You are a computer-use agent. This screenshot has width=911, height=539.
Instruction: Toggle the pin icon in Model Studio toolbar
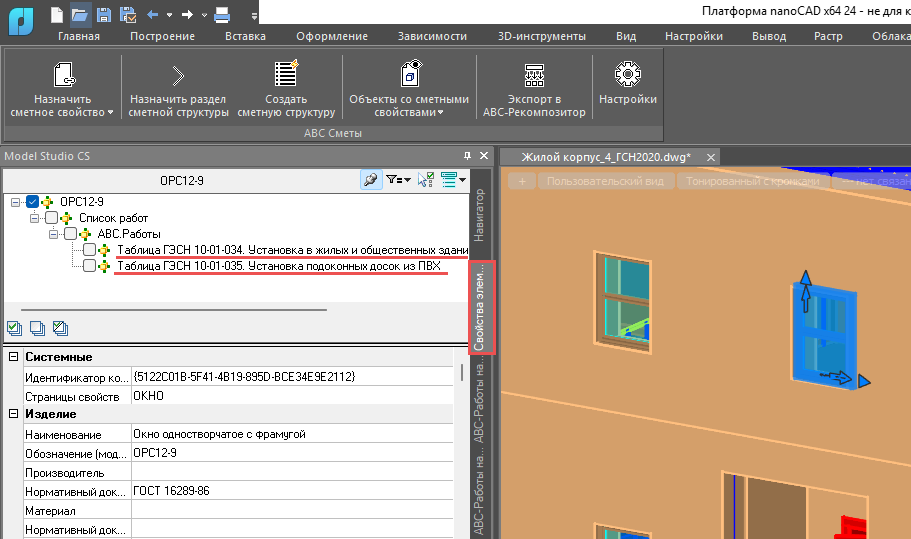[371, 180]
